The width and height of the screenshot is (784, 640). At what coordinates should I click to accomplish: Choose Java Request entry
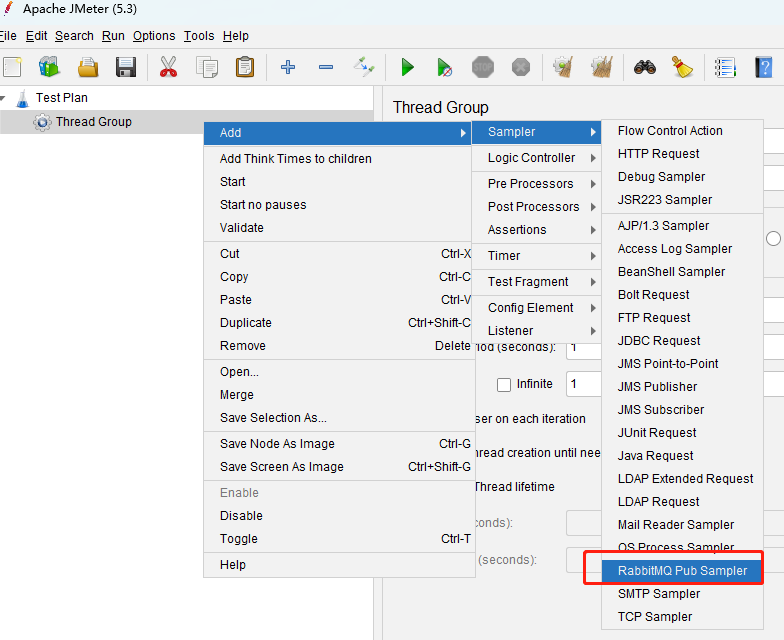coord(682,456)
